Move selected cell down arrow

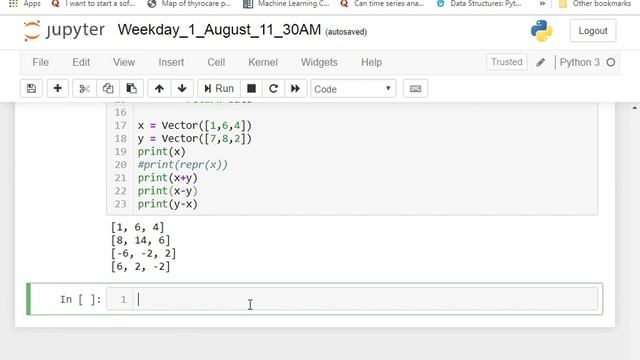182,89
